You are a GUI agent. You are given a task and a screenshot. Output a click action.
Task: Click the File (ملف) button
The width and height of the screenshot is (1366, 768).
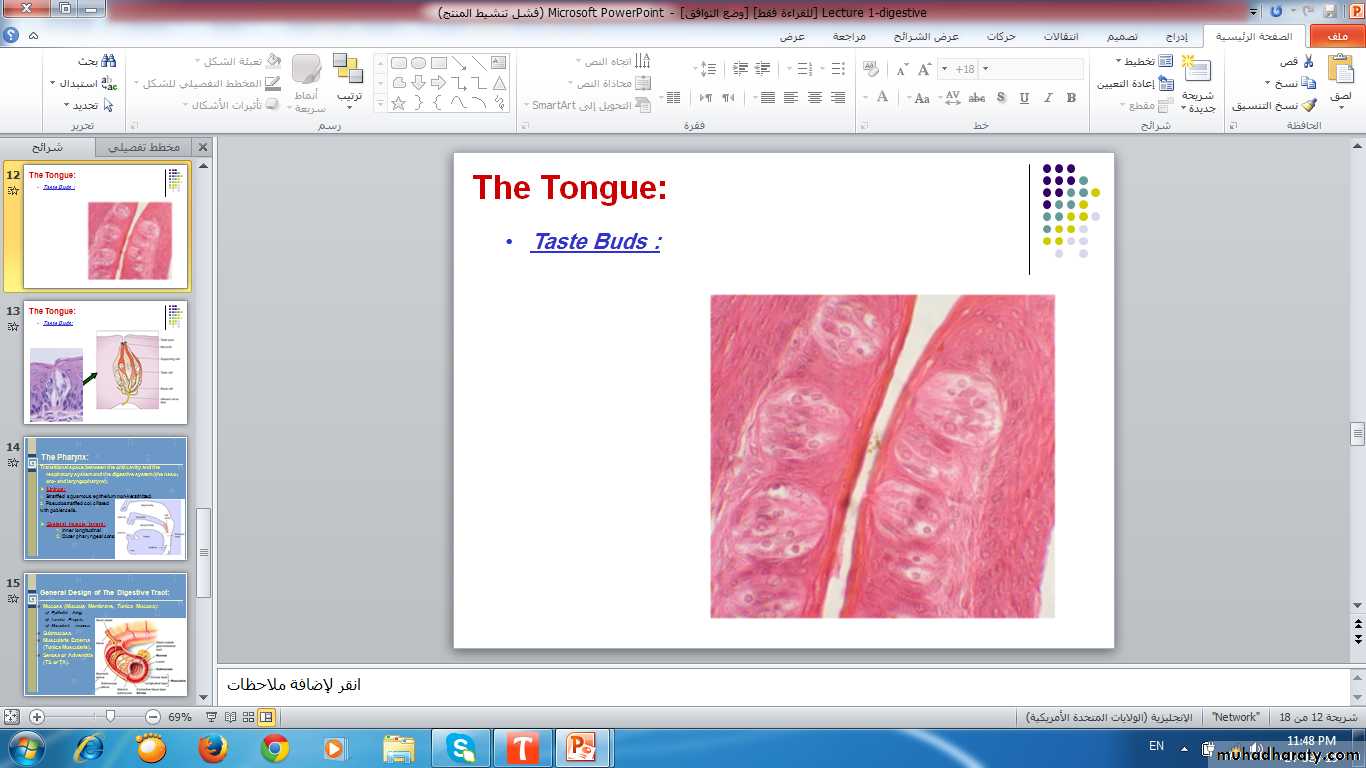[x=1336, y=37]
